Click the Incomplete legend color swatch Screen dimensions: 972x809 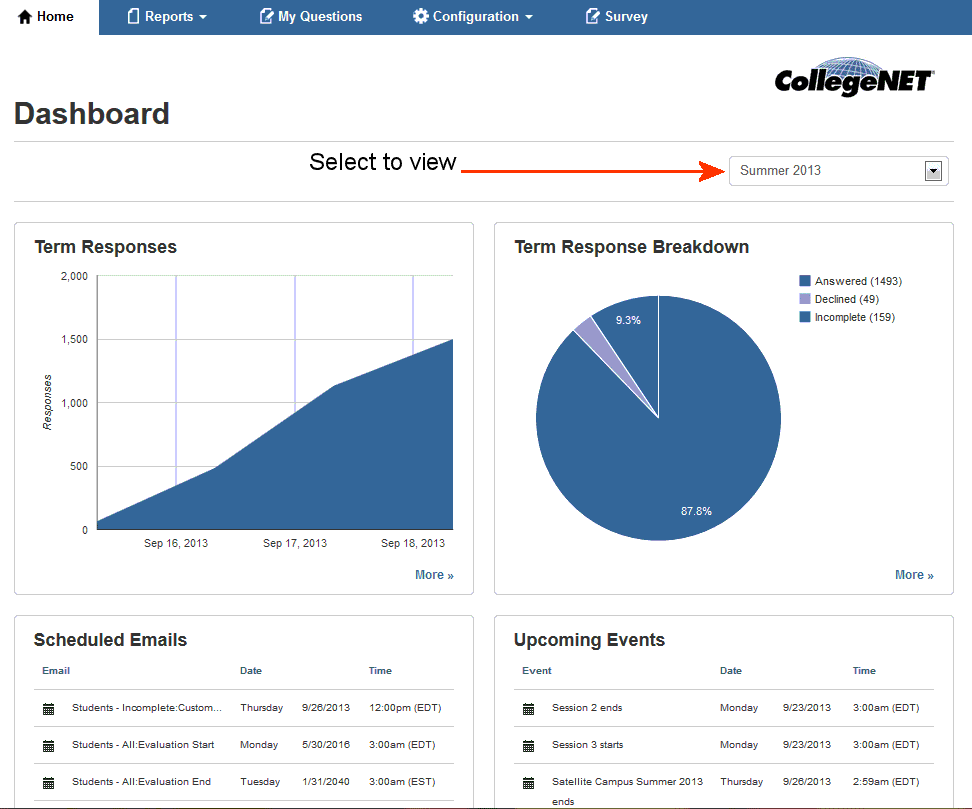point(805,317)
